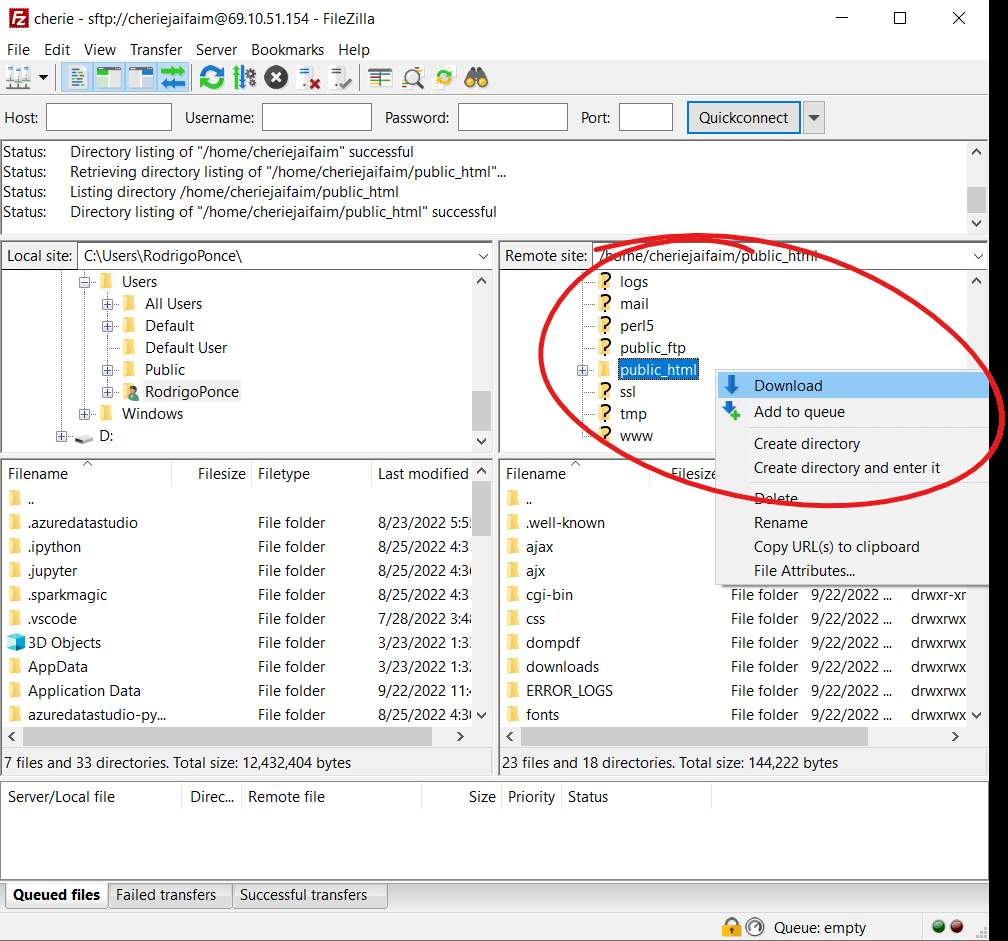This screenshot has width=1008, height=941.
Task: Cancel the current operation
Action: 276,78
